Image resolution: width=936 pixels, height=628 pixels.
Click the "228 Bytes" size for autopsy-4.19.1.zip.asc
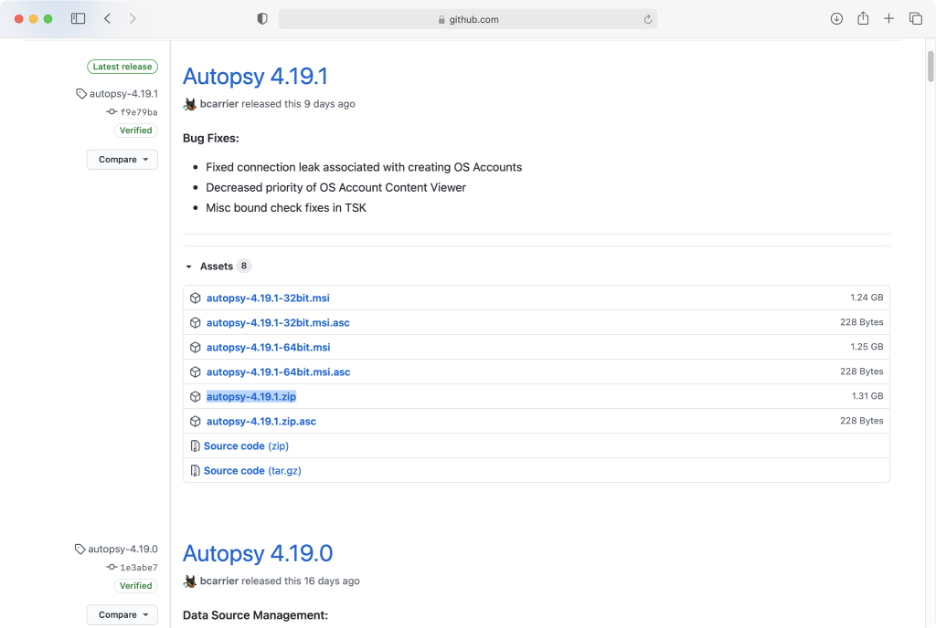pos(861,420)
